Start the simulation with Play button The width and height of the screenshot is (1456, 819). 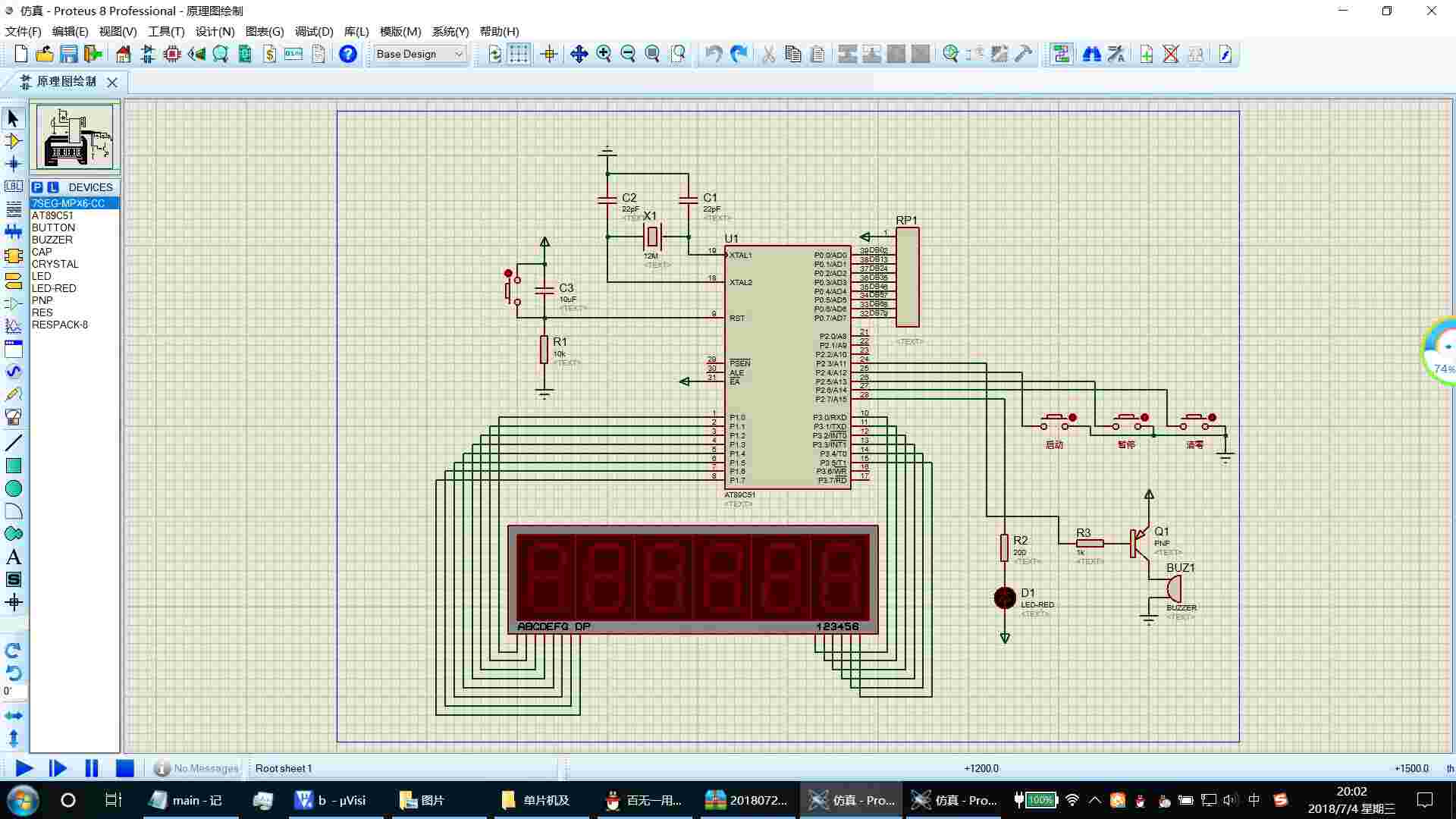24,768
